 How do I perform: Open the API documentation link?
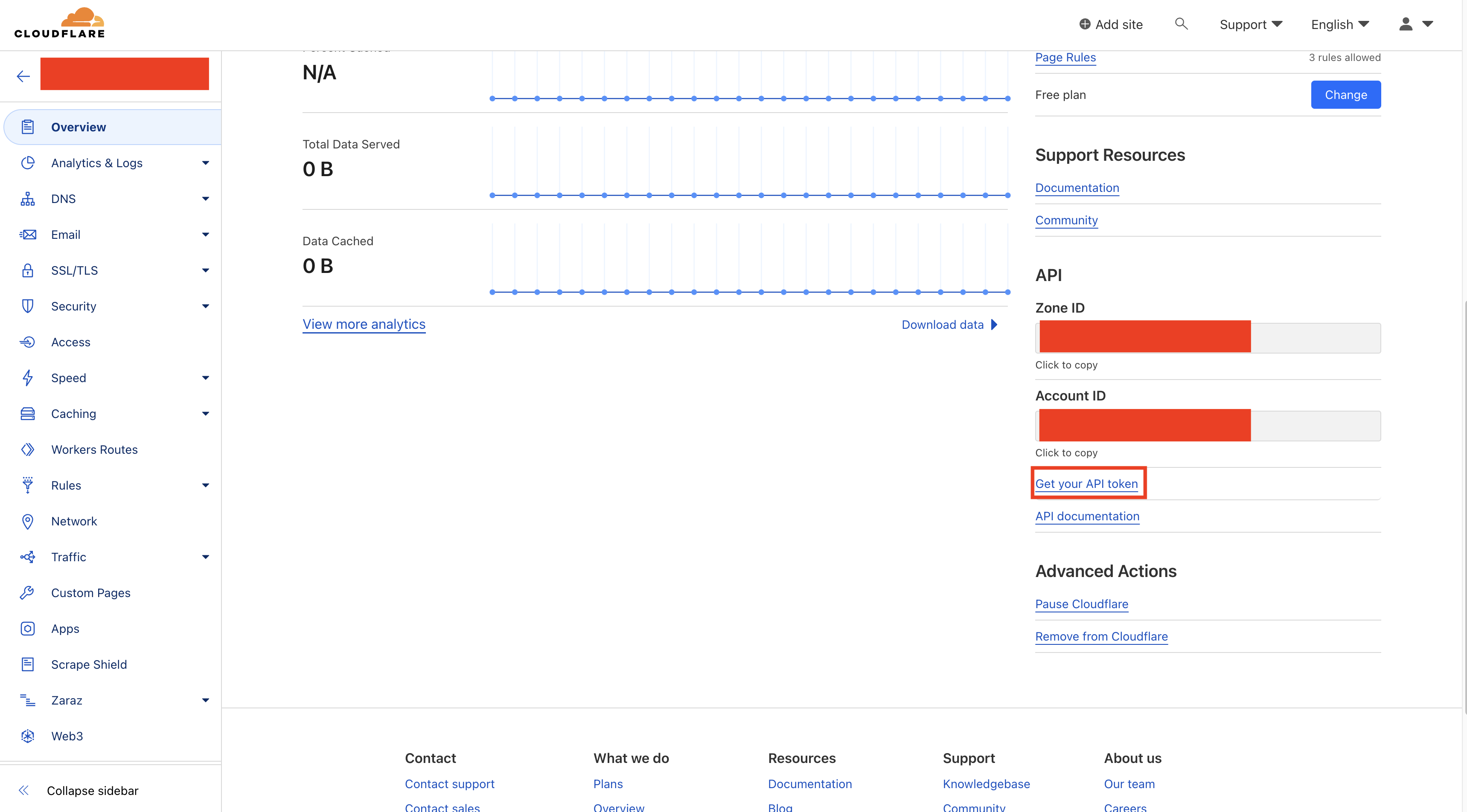click(x=1087, y=516)
